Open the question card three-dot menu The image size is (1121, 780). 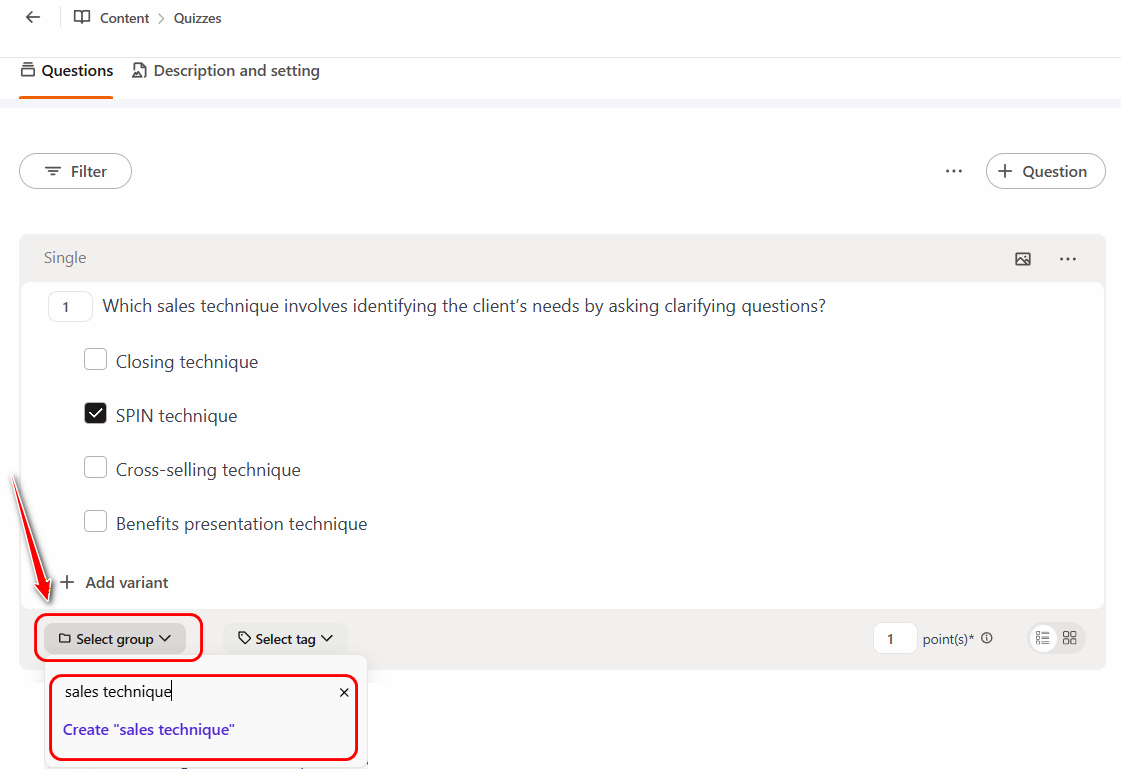pos(1068,259)
